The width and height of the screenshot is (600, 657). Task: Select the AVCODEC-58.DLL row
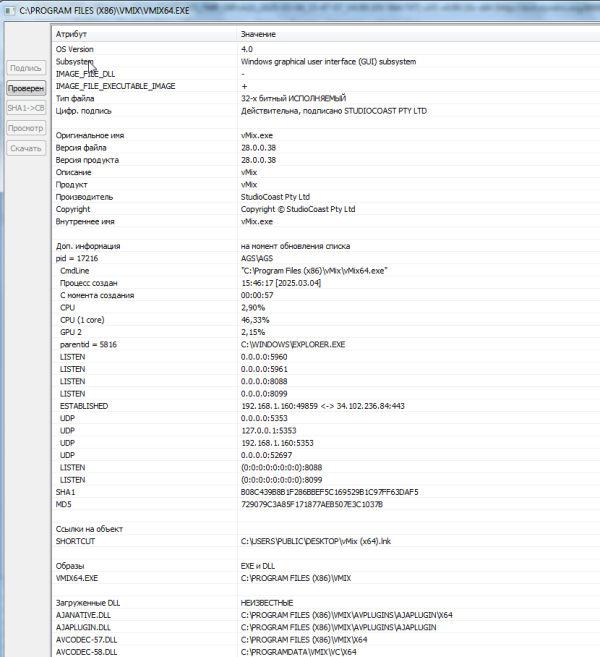click(326, 652)
